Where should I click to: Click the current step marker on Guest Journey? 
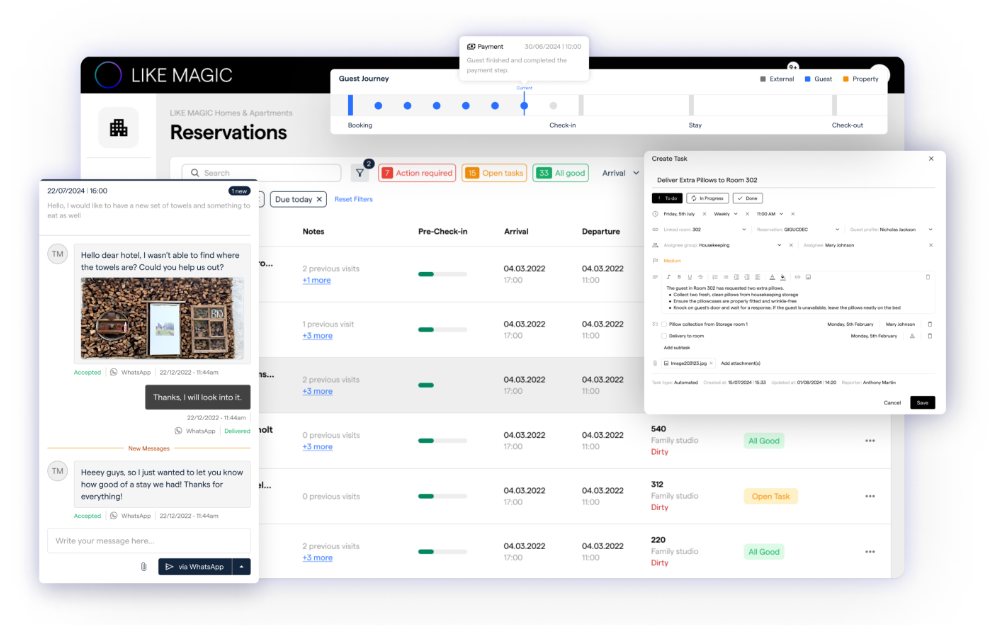click(x=524, y=105)
